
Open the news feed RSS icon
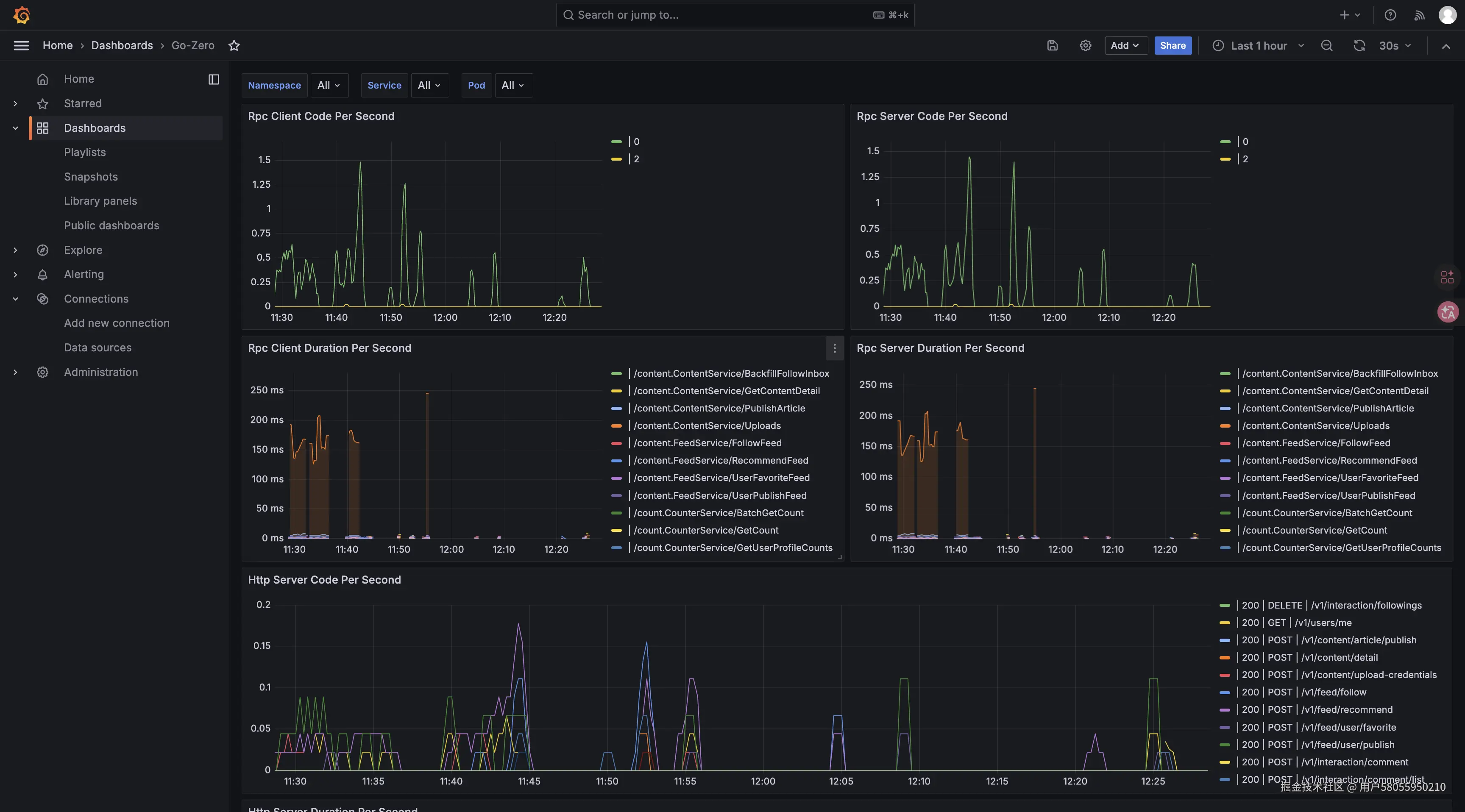[x=1420, y=15]
